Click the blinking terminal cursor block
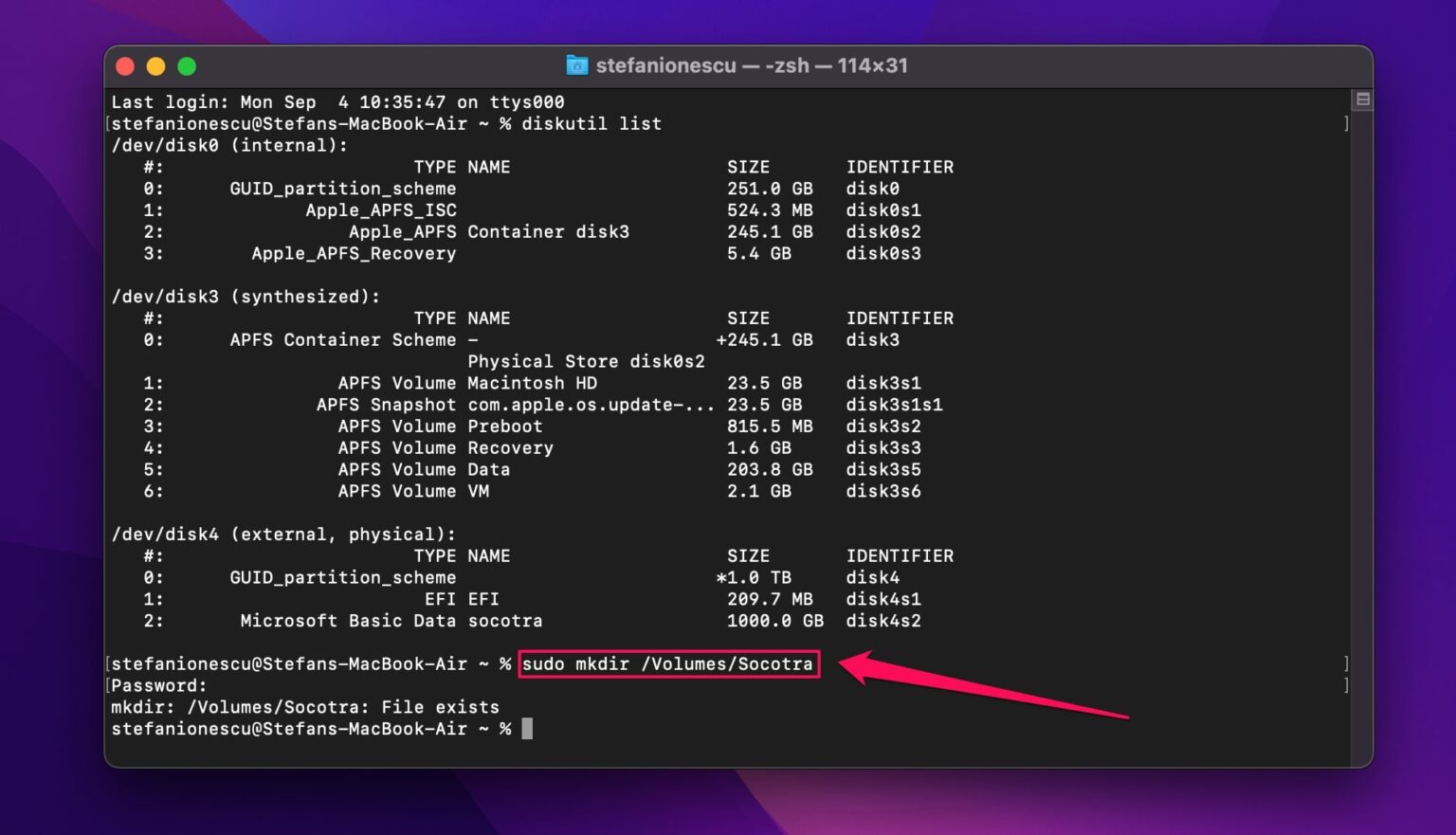1456x835 pixels. [x=530, y=729]
